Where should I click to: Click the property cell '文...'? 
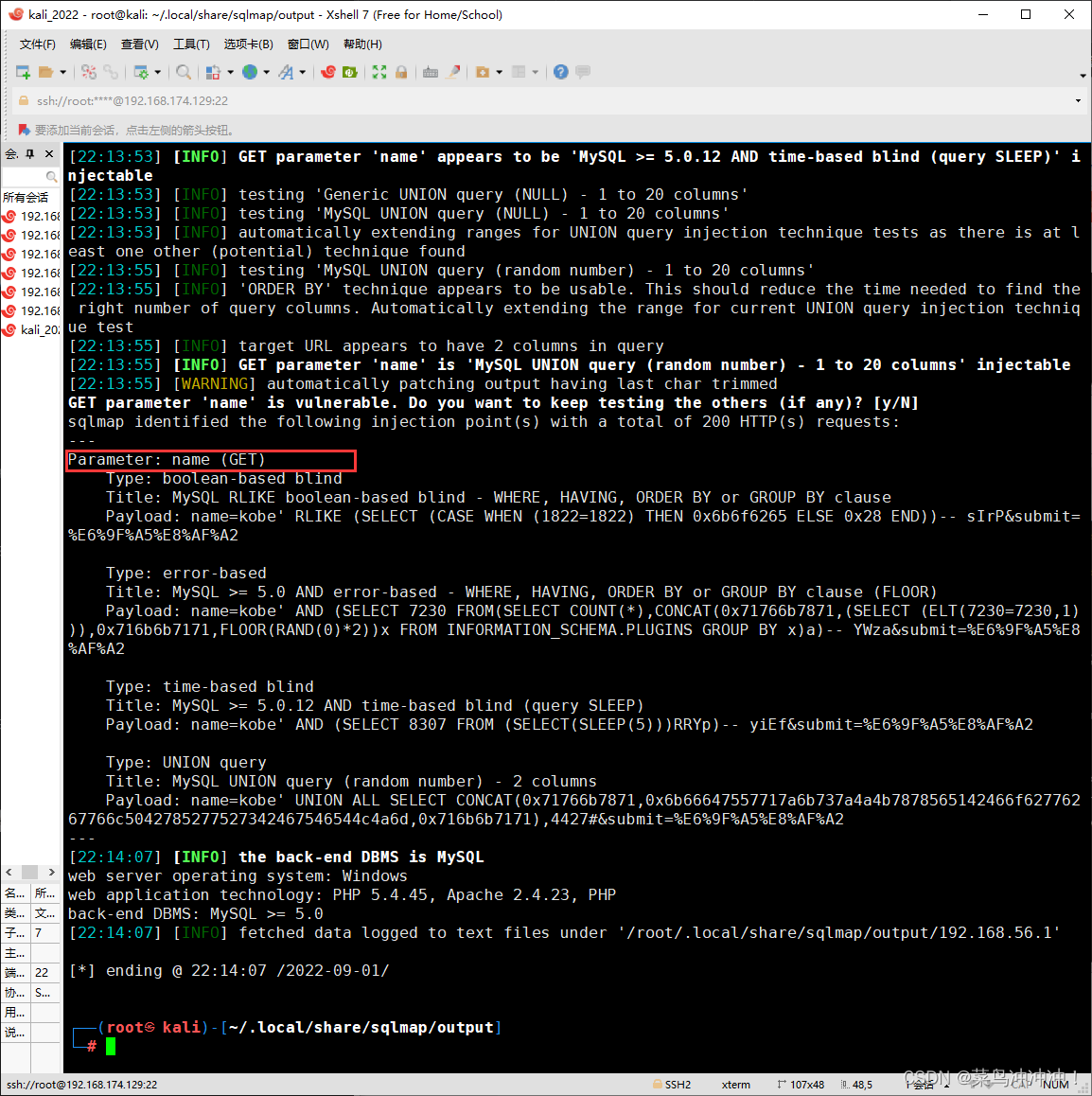[44, 913]
